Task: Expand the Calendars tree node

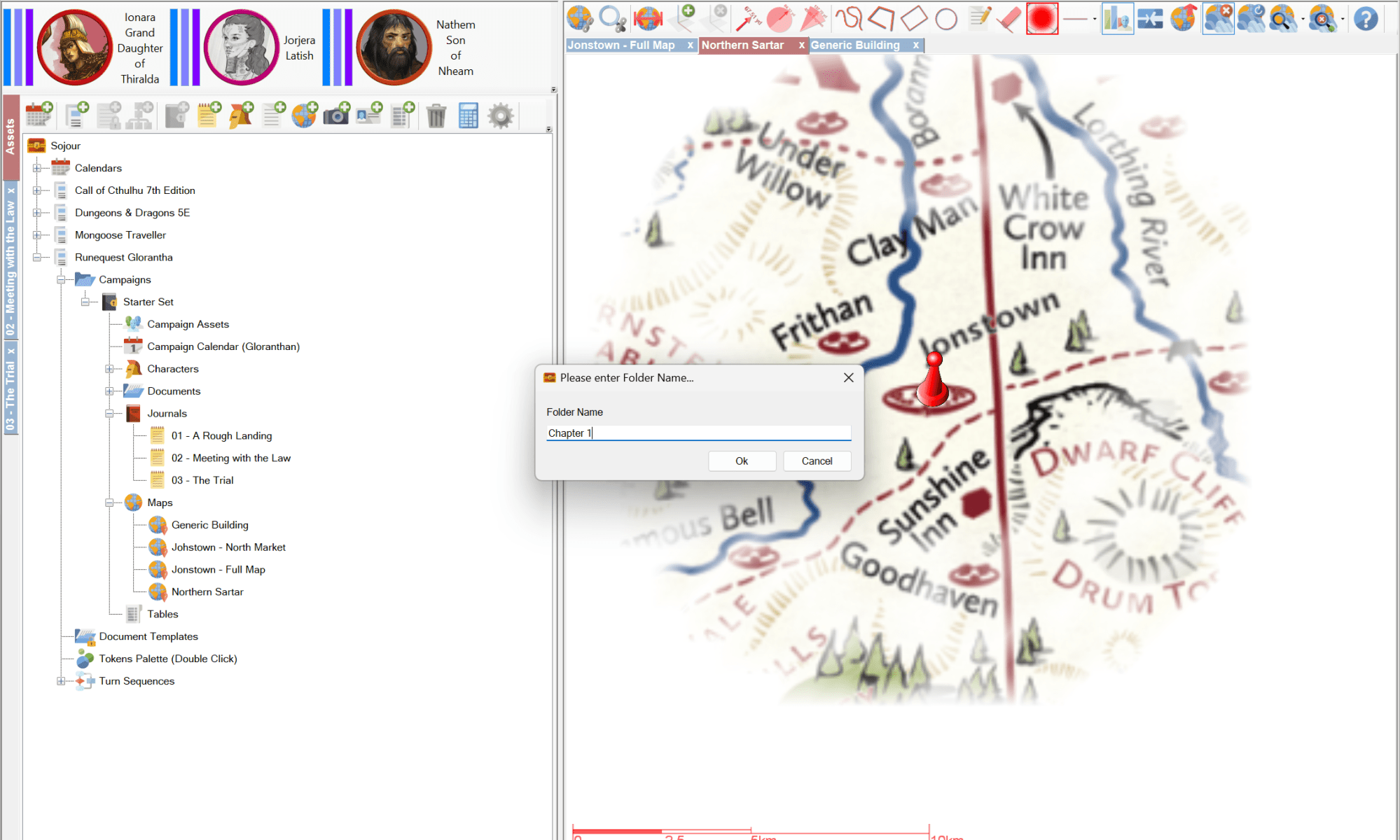Action: [36, 168]
